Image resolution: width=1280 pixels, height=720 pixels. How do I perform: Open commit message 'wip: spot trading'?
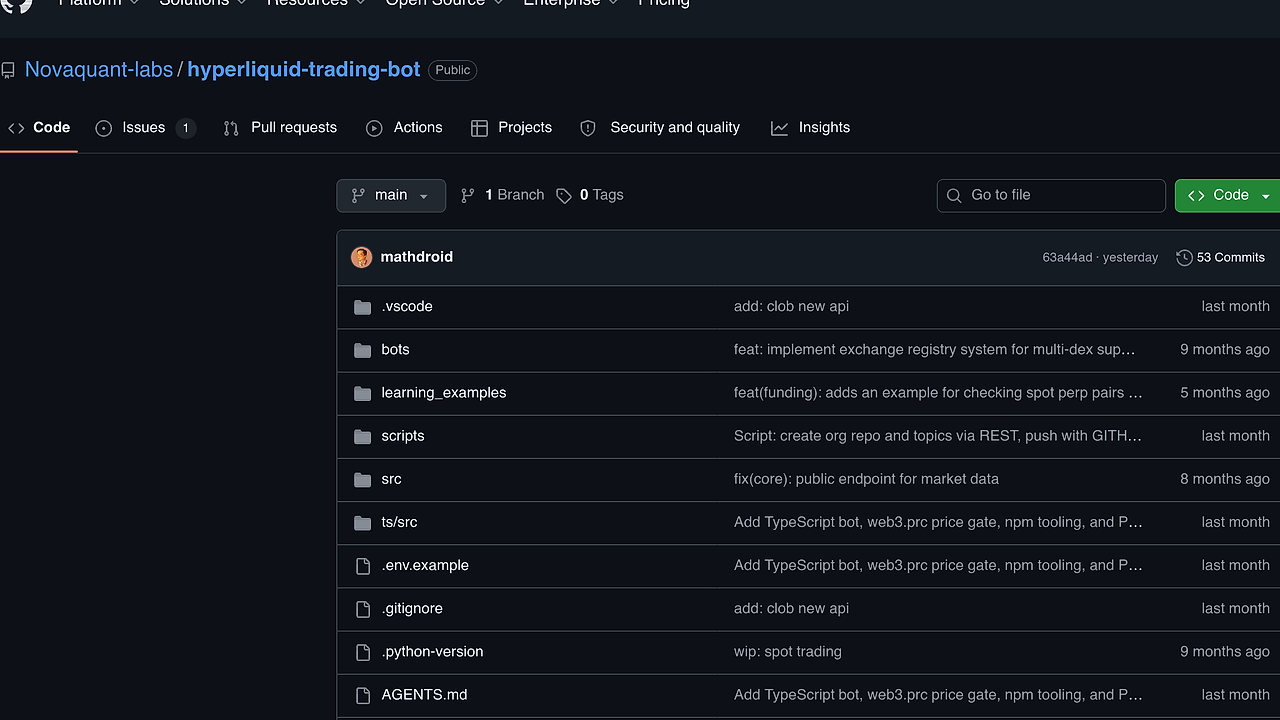788,651
